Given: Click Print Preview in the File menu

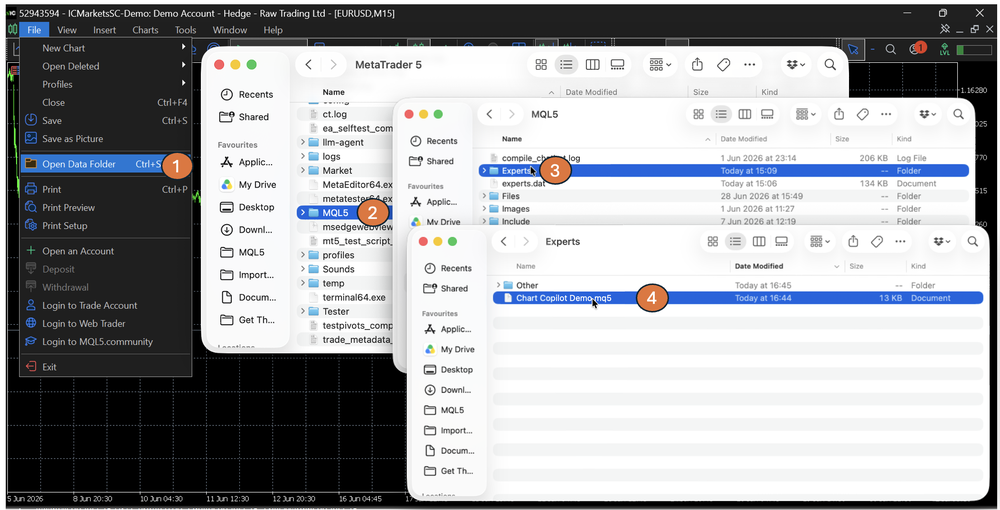Looking at the screenshot, I should pos(106,207).
